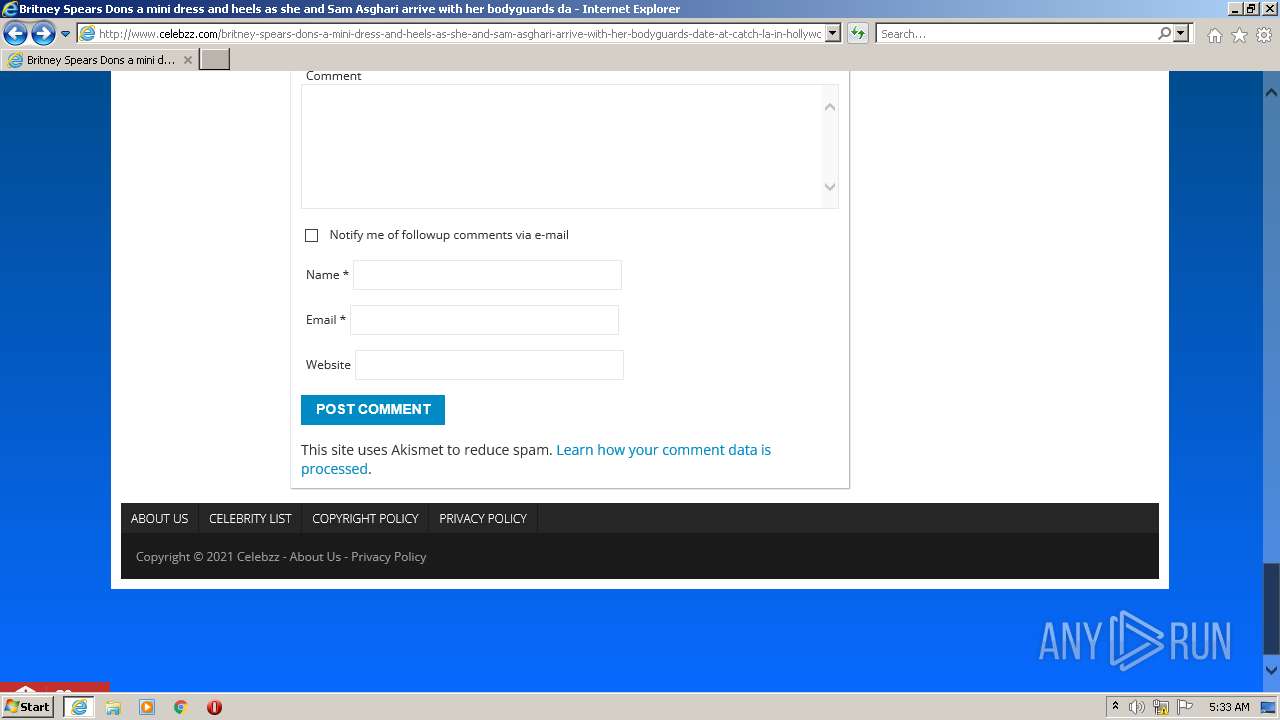Open the search provider dropdown arrow

click(1181, 33)
